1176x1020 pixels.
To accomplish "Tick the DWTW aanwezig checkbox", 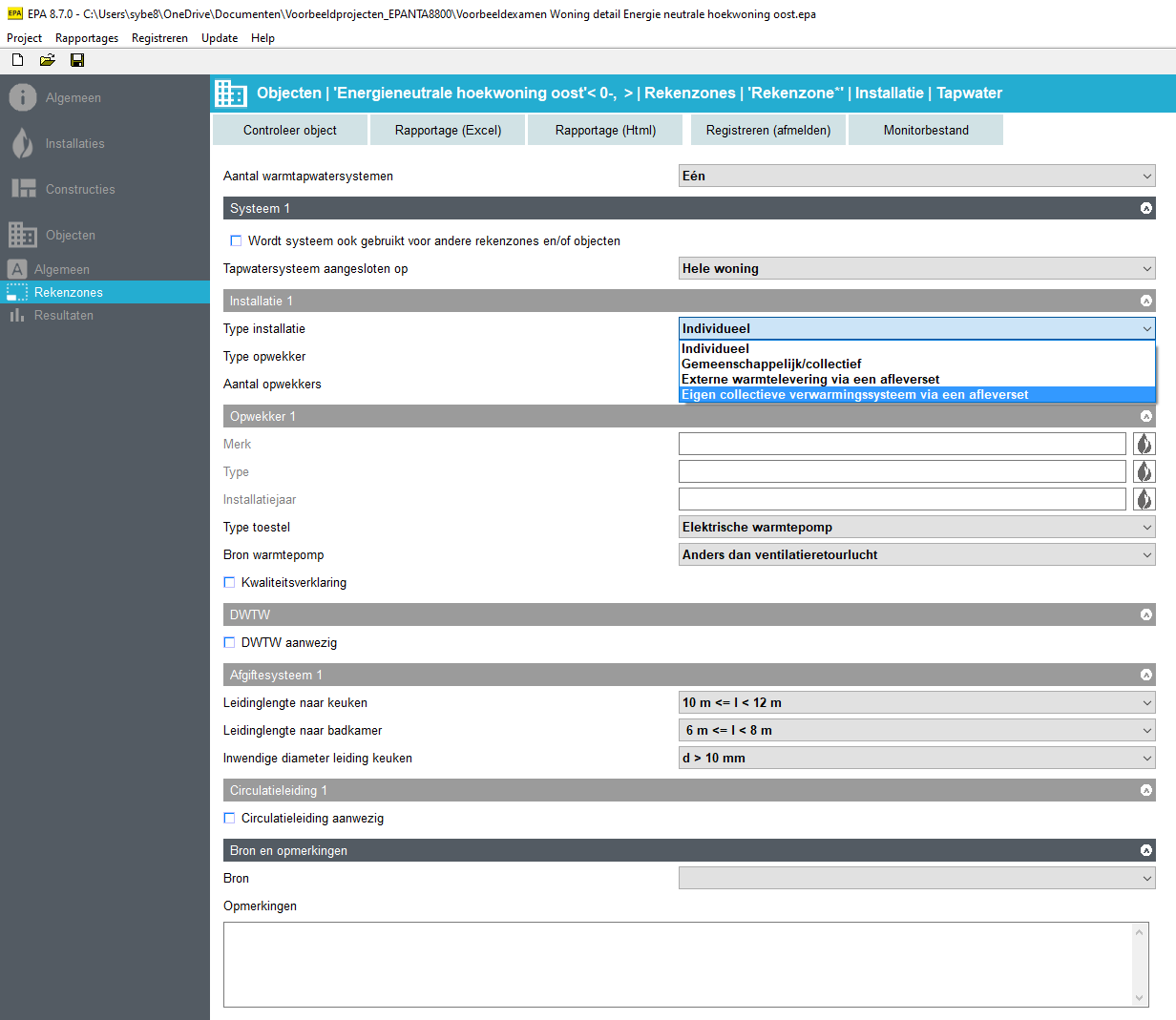I will (229, 642).
